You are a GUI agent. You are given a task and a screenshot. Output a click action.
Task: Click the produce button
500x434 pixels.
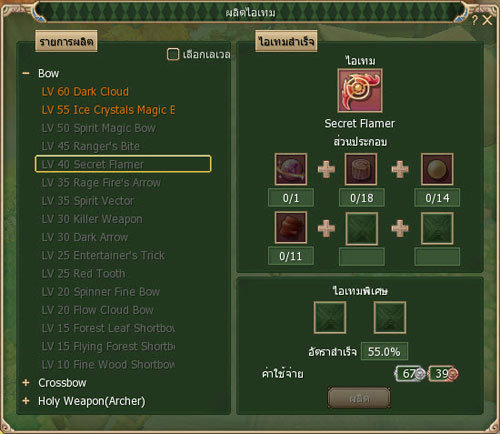[359, 398]
